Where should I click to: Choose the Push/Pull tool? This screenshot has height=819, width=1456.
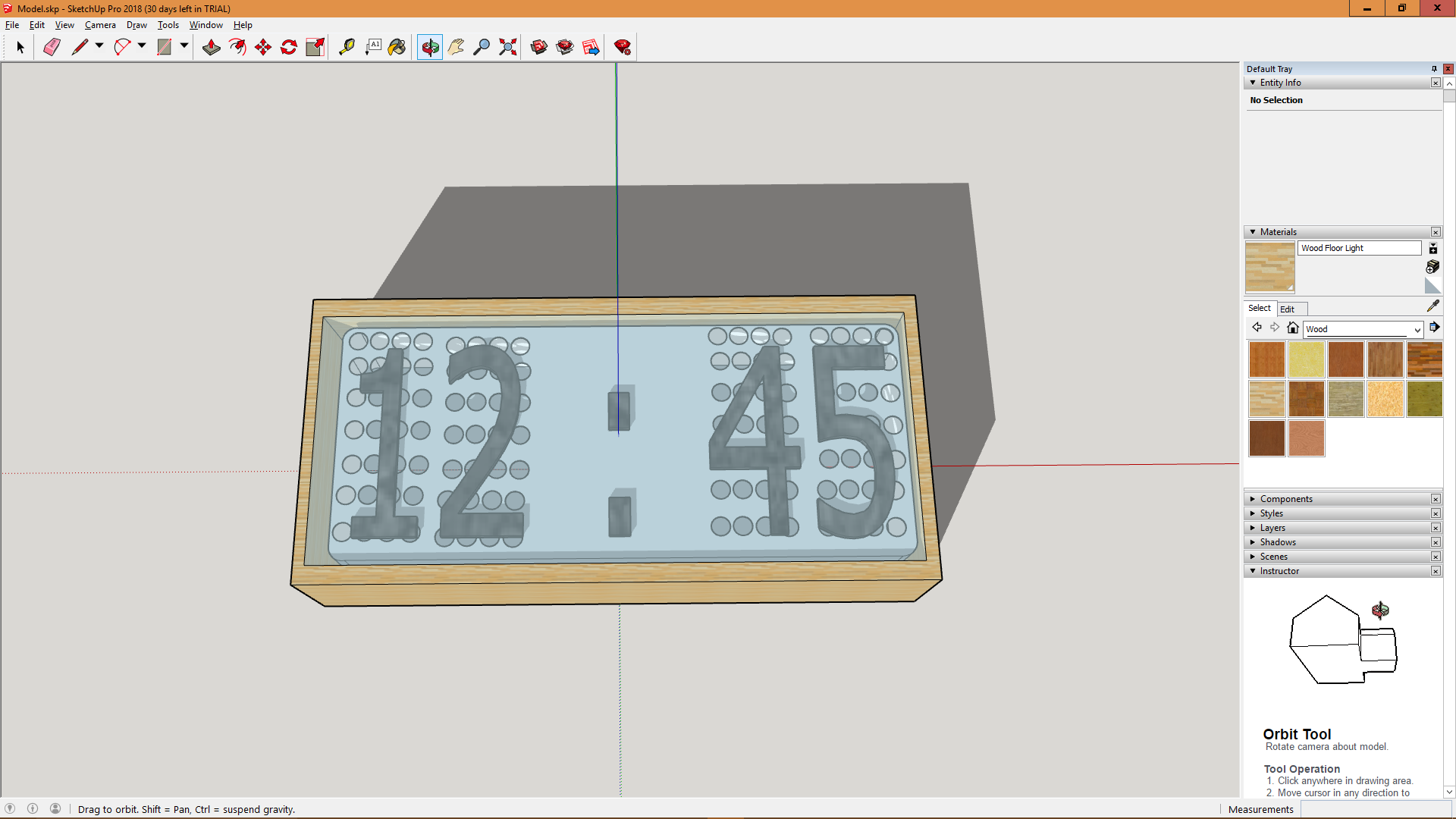[x=212, y=47]
